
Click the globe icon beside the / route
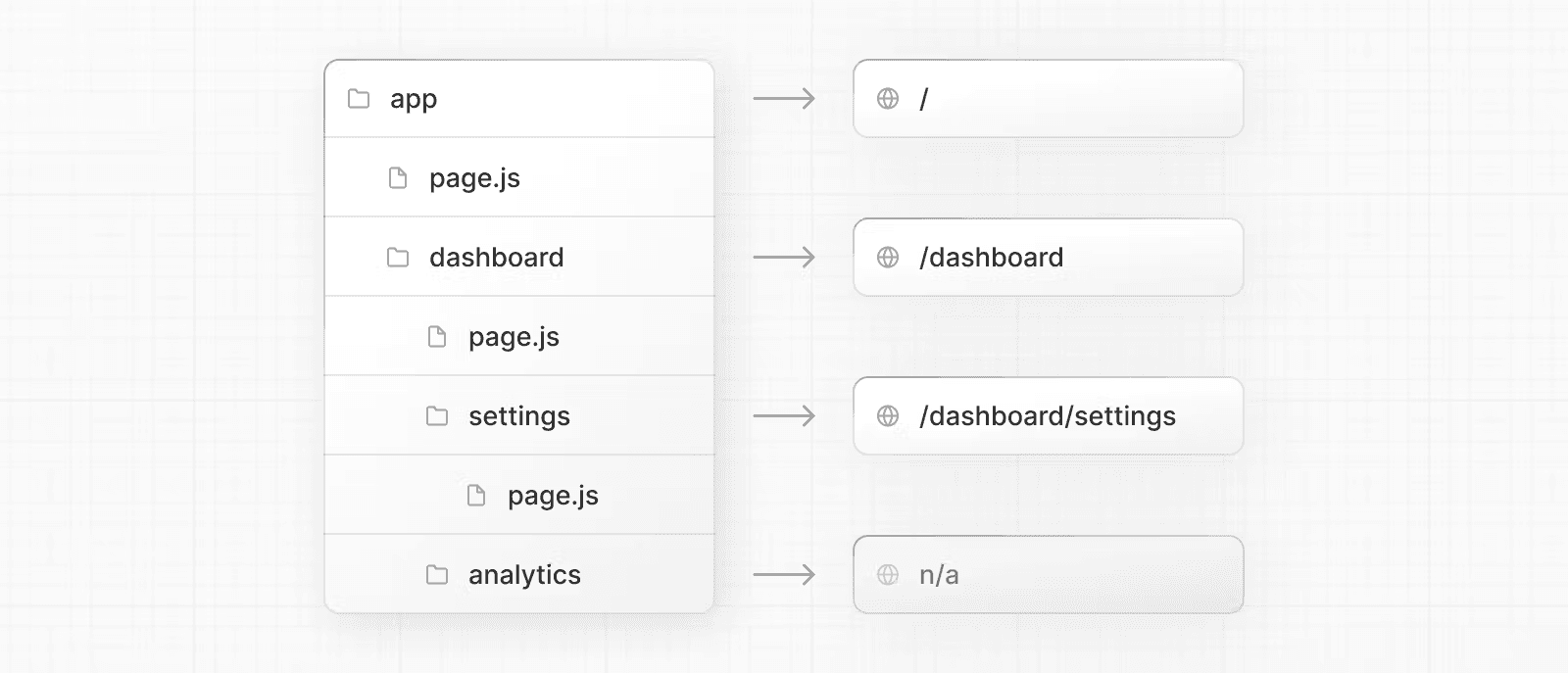coord(888,99)
